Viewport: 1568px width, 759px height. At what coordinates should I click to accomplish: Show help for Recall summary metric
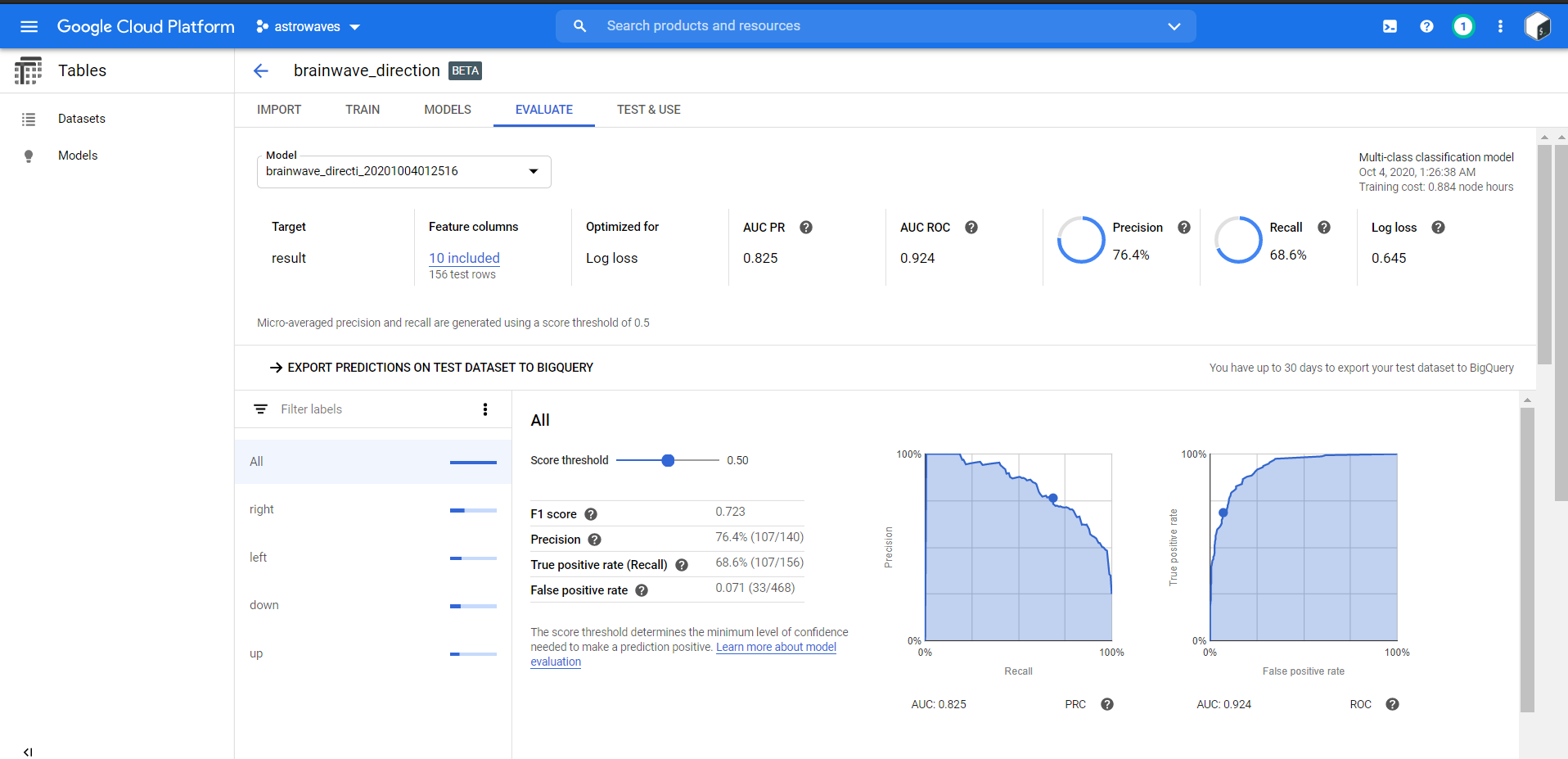[1324, 228]
